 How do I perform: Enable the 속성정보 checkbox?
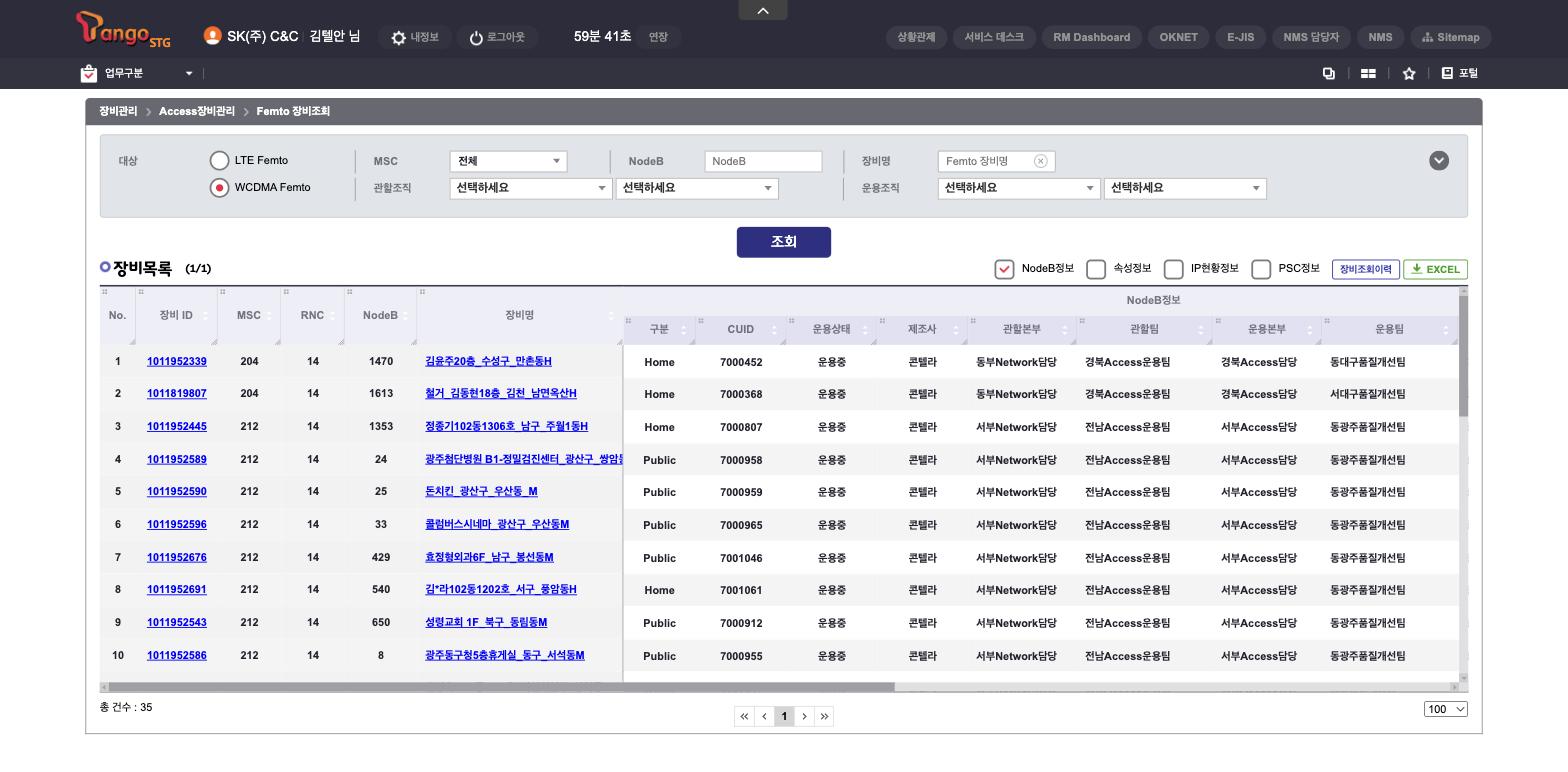1096,269
